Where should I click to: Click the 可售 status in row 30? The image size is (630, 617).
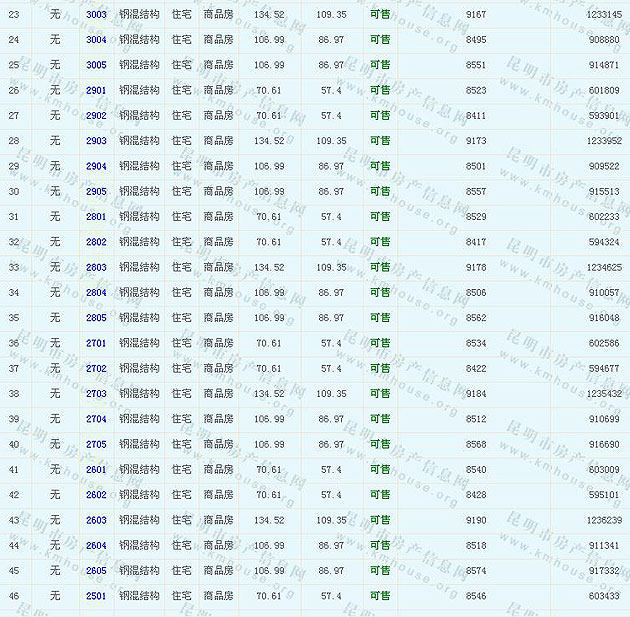(380, 192)
